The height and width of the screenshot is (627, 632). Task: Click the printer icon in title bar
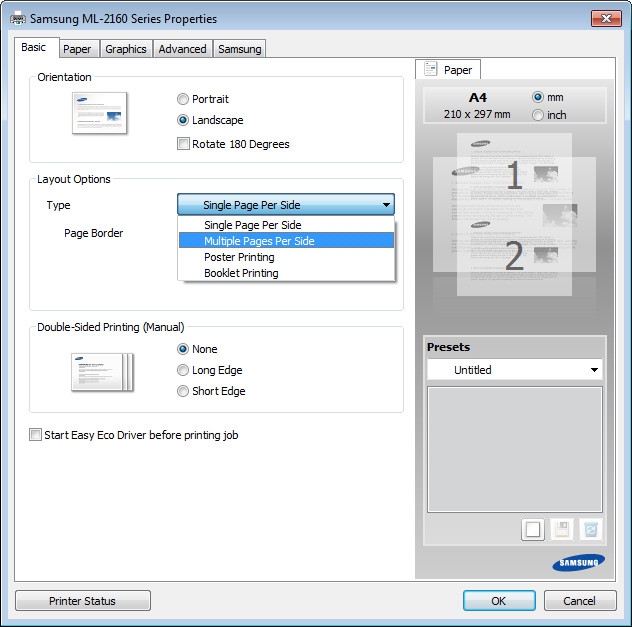point(18,18)
